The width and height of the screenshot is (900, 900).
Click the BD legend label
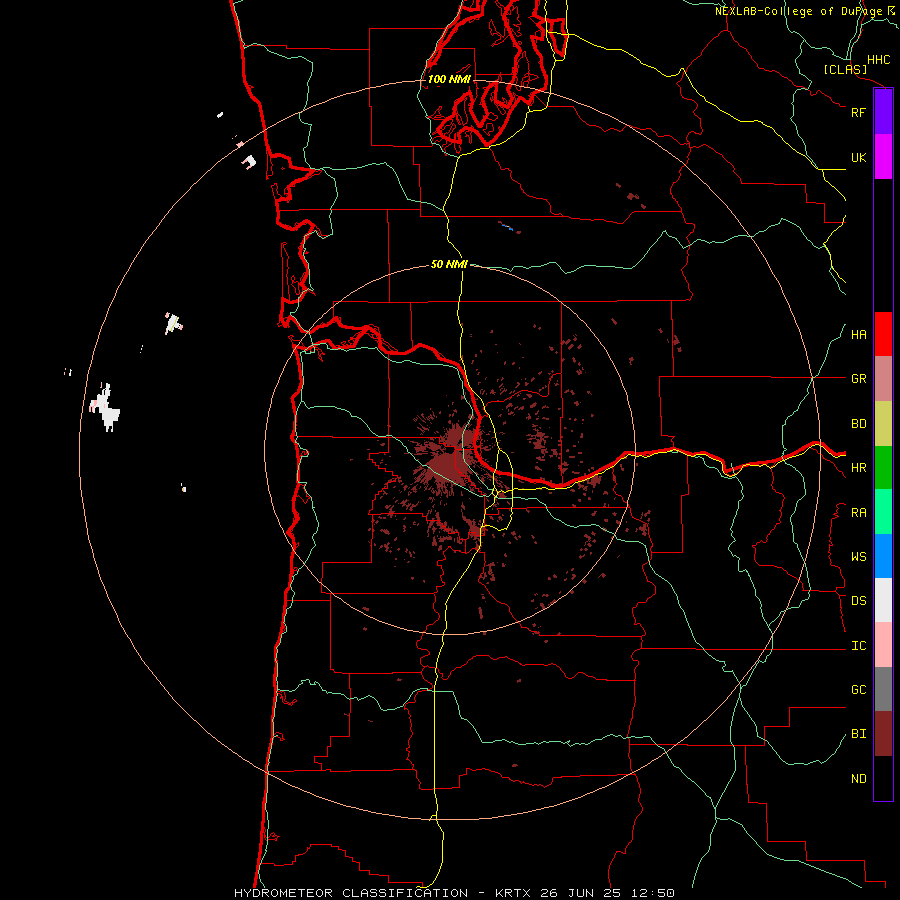pos(858,424)
